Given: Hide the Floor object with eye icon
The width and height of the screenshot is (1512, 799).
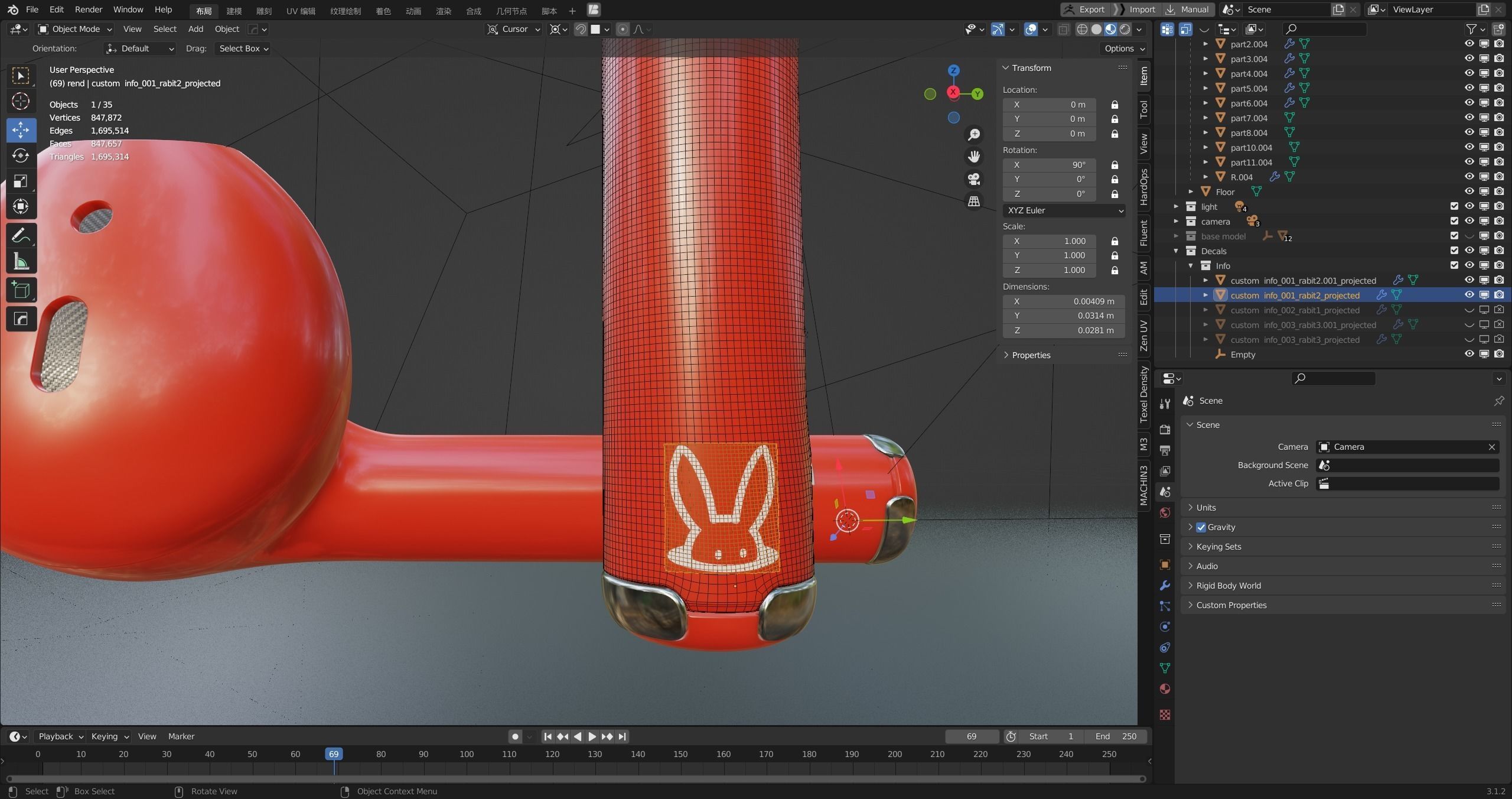Looking at the screenshot, I should 1469,191.
